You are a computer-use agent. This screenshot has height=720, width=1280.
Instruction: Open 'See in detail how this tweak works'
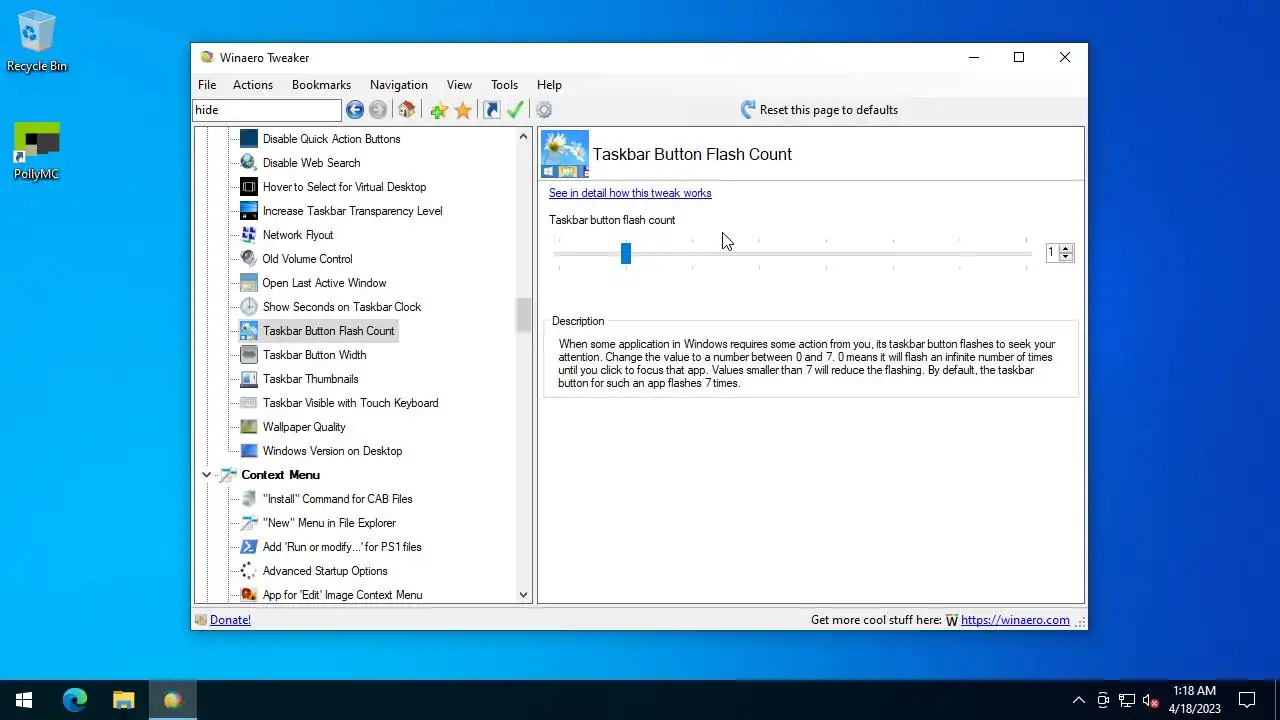(630, 193)
